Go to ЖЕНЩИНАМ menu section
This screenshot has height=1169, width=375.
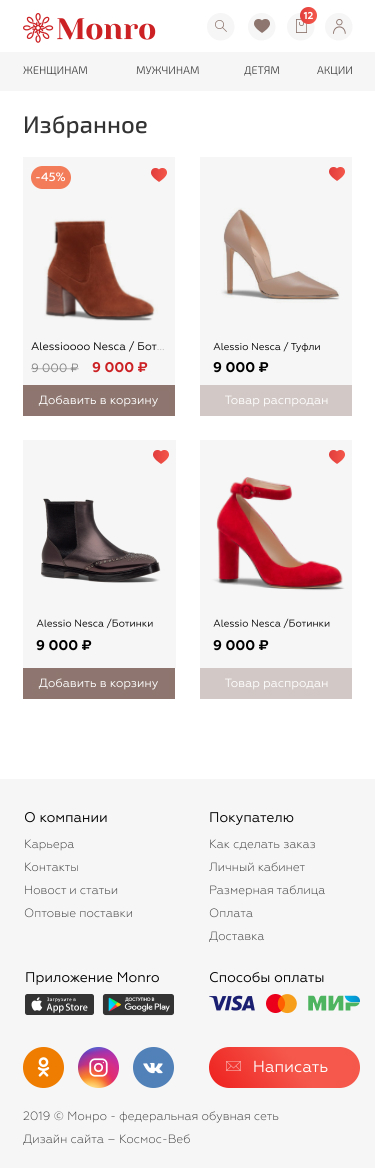point(55,71)
